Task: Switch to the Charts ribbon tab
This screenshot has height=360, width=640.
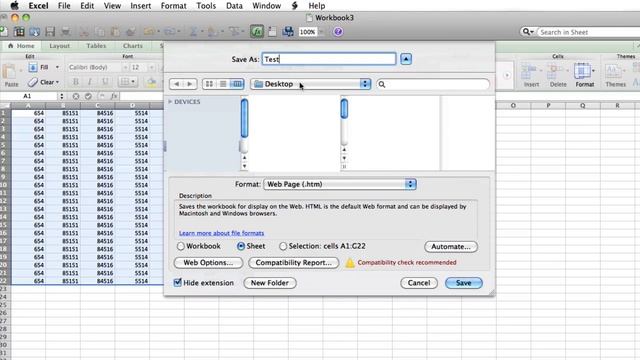Action: pyautogui.click(x=133, y=46)
